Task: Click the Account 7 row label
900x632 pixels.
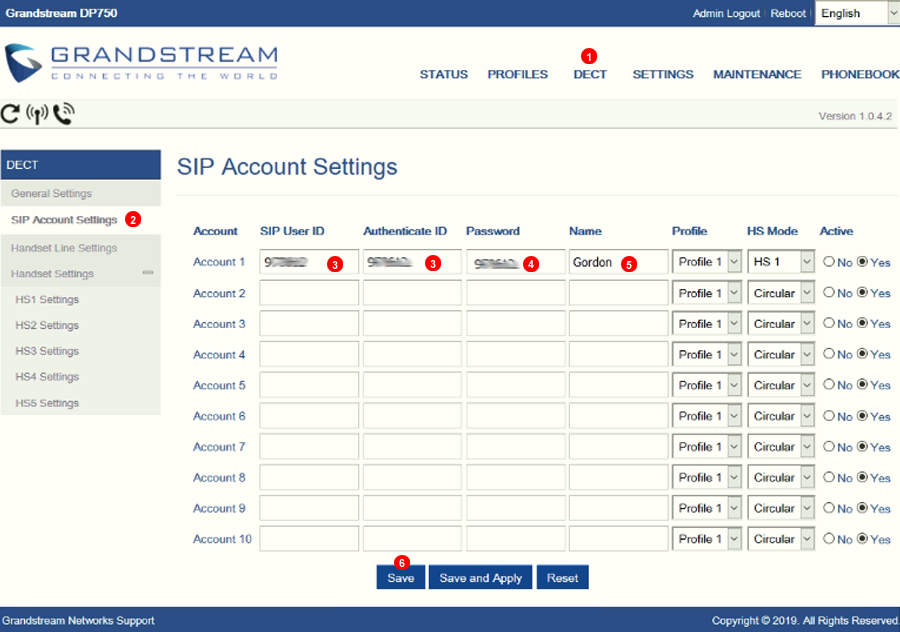Action: [219, 447]
